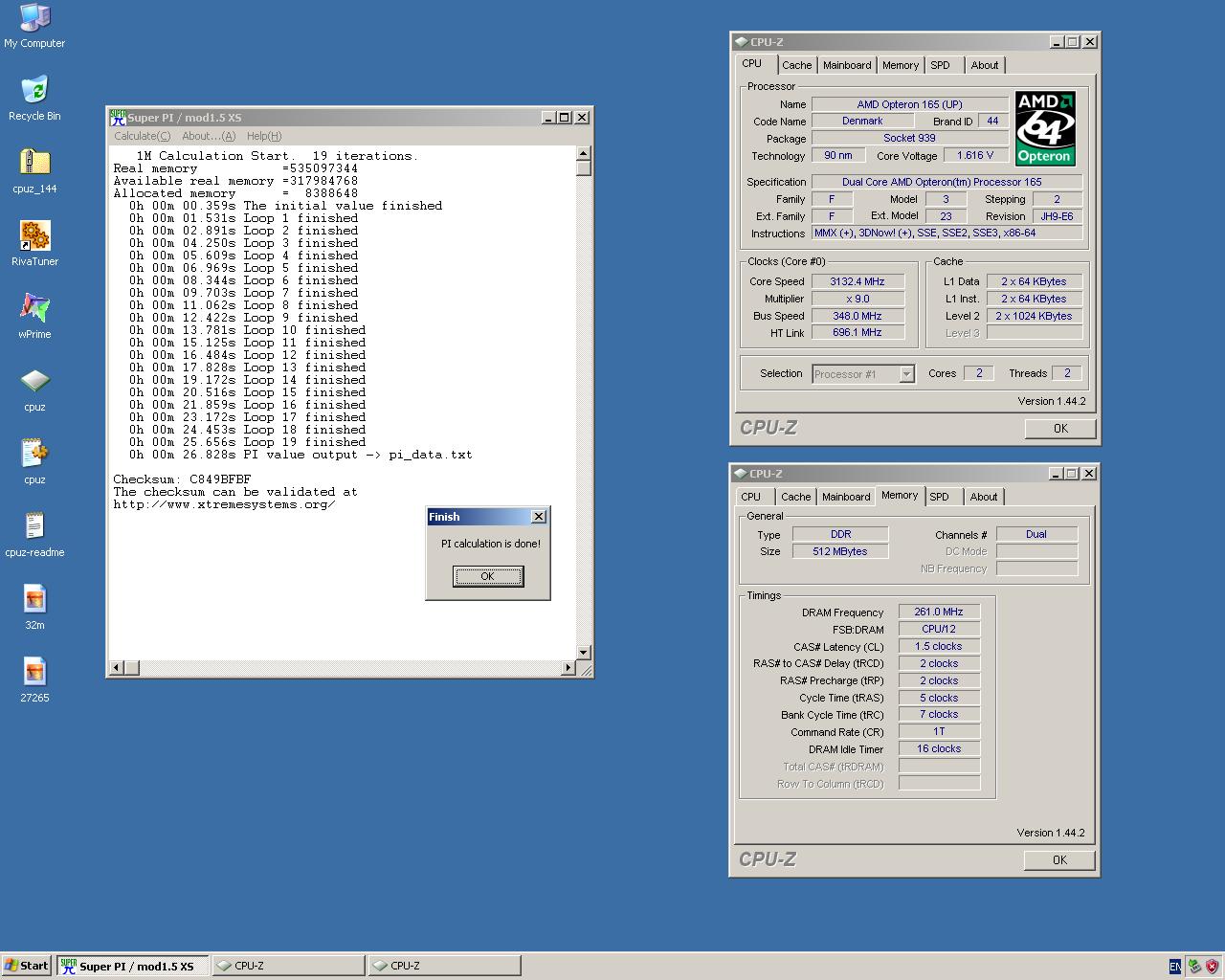Open the Help menu in Super PI
The width and height of the screenshot is (1225, 980).
264,136
